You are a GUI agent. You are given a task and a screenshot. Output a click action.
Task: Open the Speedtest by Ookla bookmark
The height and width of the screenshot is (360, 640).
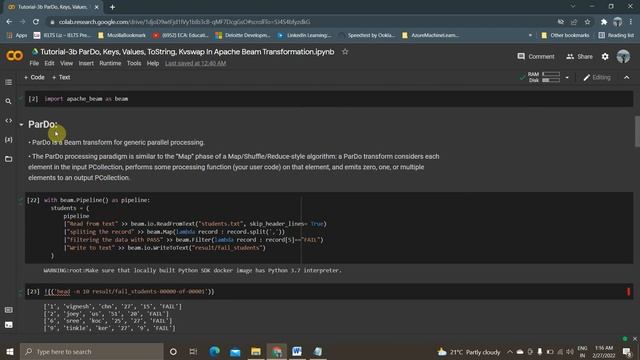pos(367,36)
